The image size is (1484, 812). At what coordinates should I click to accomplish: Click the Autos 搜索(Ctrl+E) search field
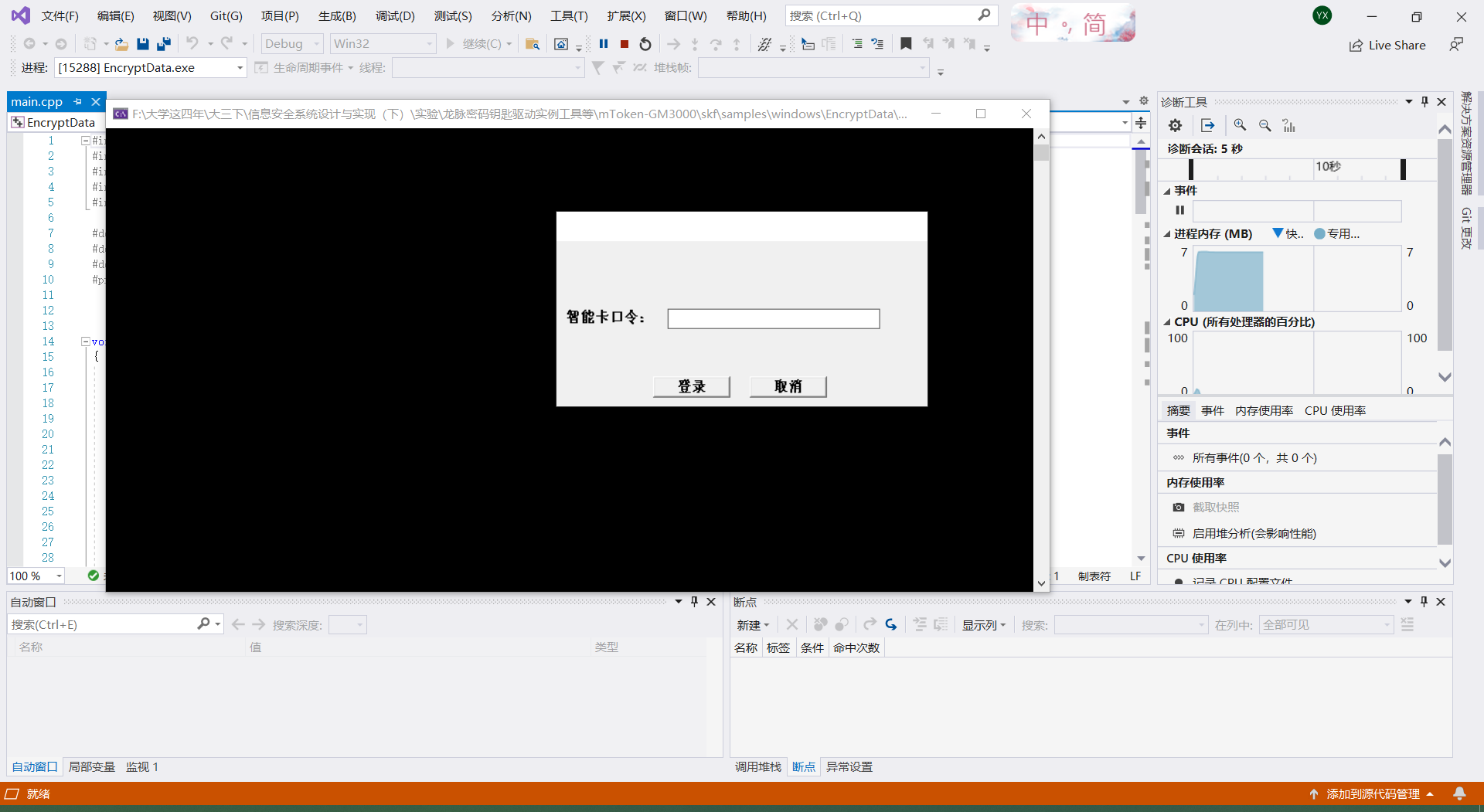tap(115, 624)
